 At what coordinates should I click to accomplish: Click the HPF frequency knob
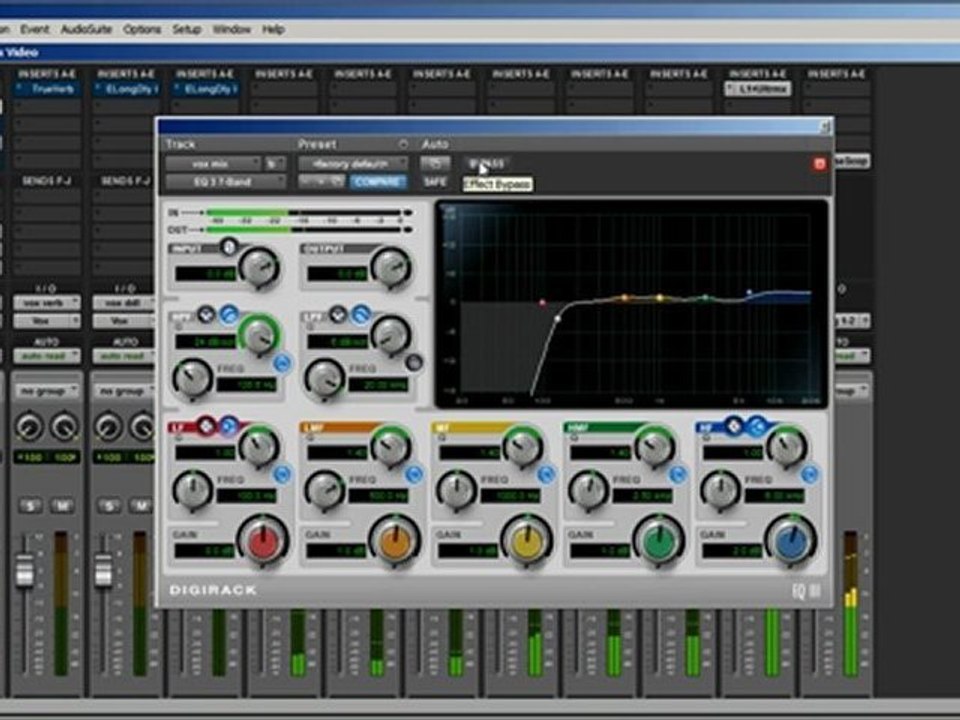[192, 380]
